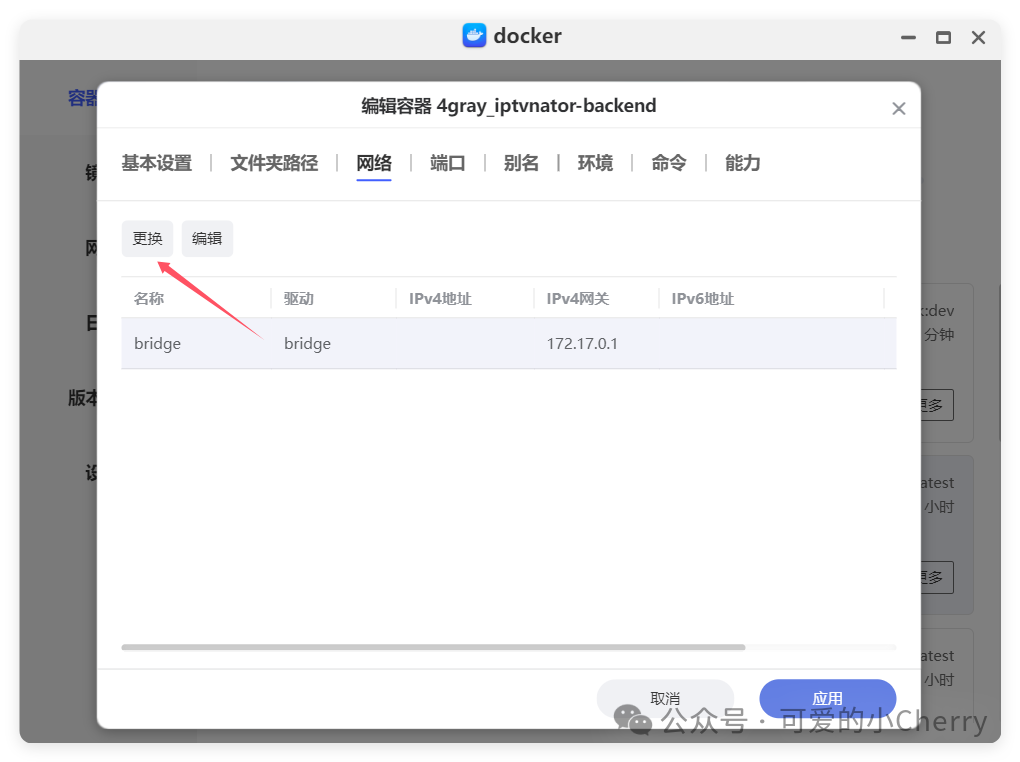Maximize the docker window

click(x=943, y=38)
